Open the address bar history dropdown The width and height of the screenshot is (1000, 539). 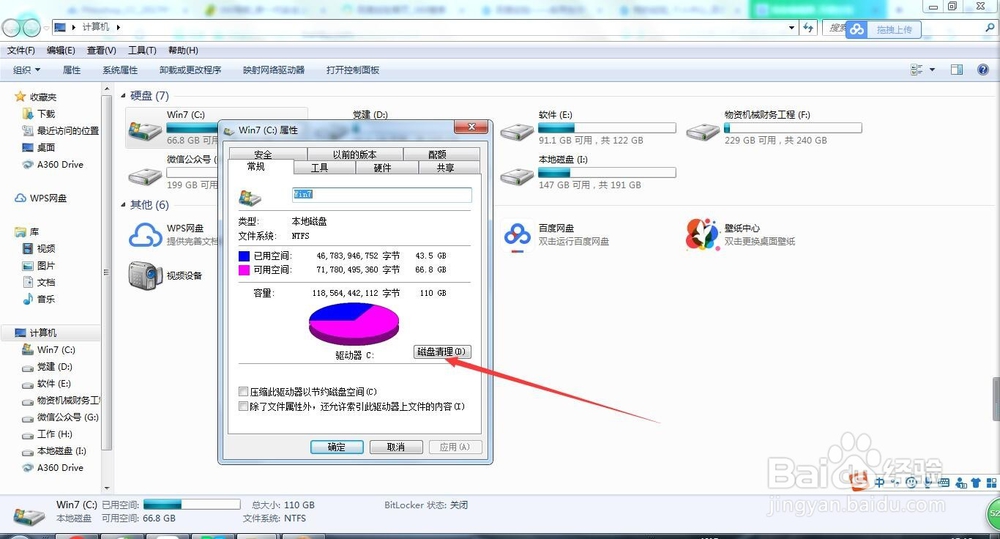coord(791,27)
